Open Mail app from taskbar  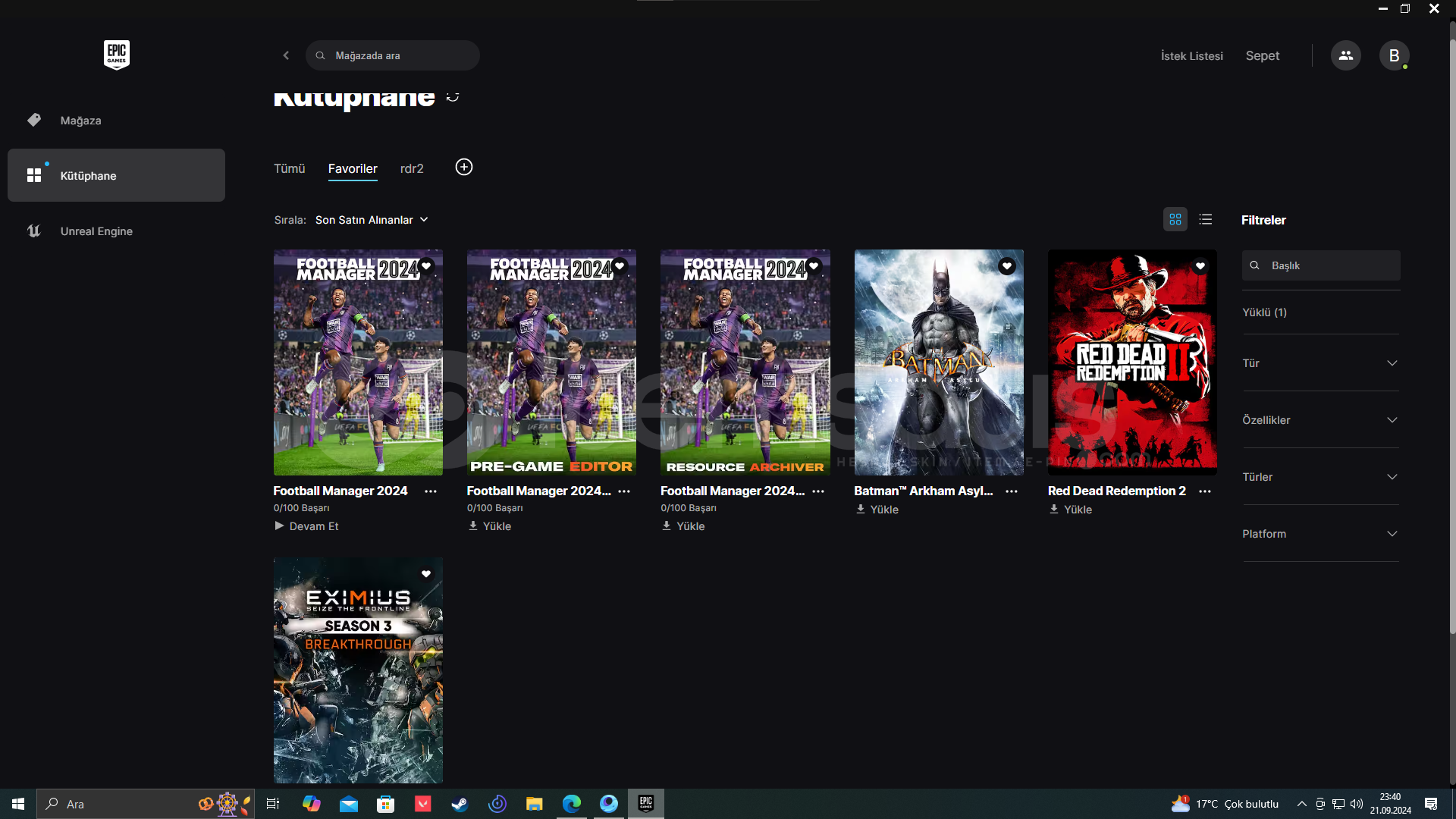click(349, 804)
